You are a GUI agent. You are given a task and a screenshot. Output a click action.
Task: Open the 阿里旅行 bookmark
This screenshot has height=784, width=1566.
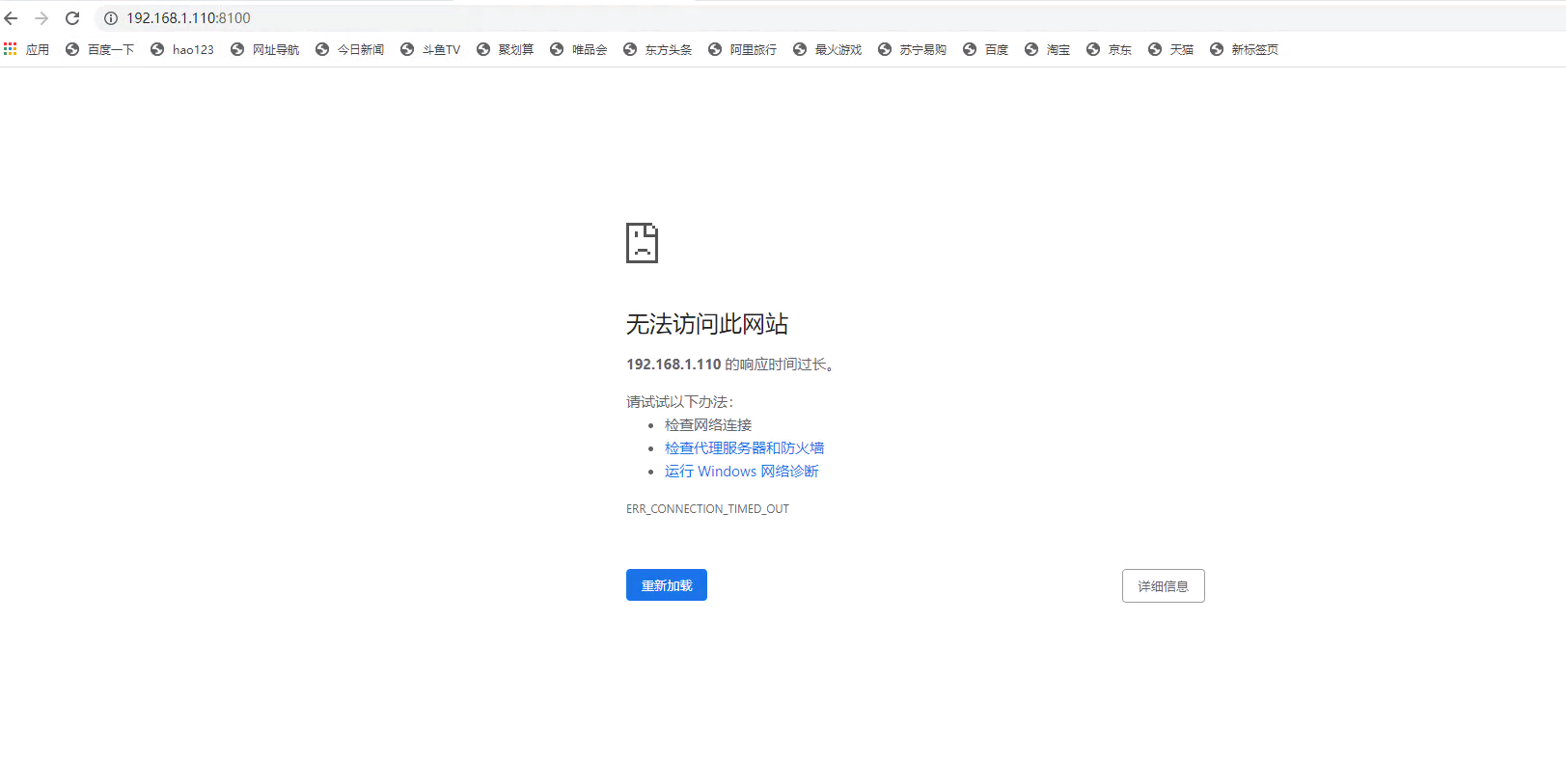coord(742,49)
